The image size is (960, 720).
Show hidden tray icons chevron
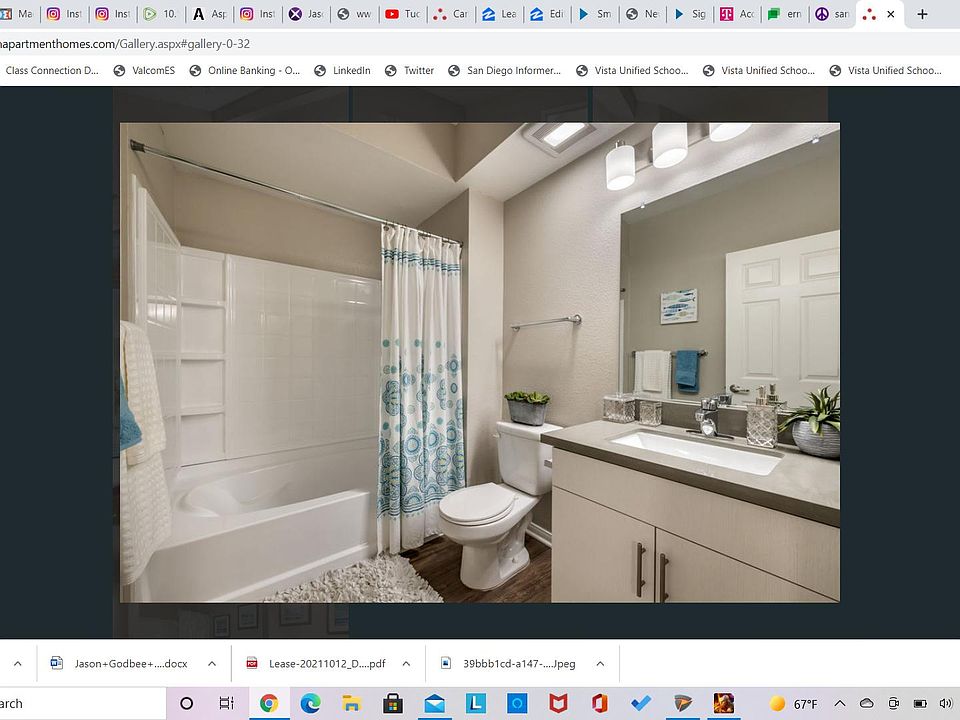click(x=840, y=703)
